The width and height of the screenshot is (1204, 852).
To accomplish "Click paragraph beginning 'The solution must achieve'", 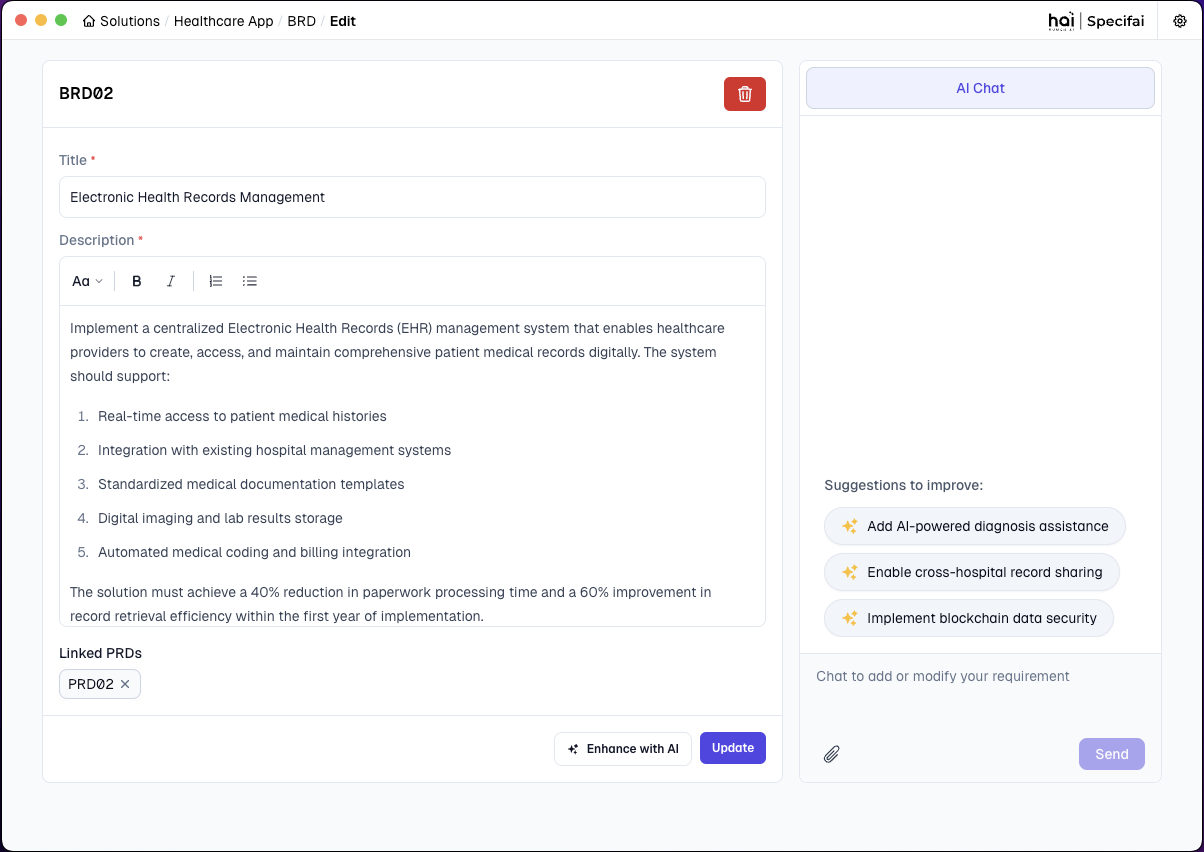I will pos(391,604).
